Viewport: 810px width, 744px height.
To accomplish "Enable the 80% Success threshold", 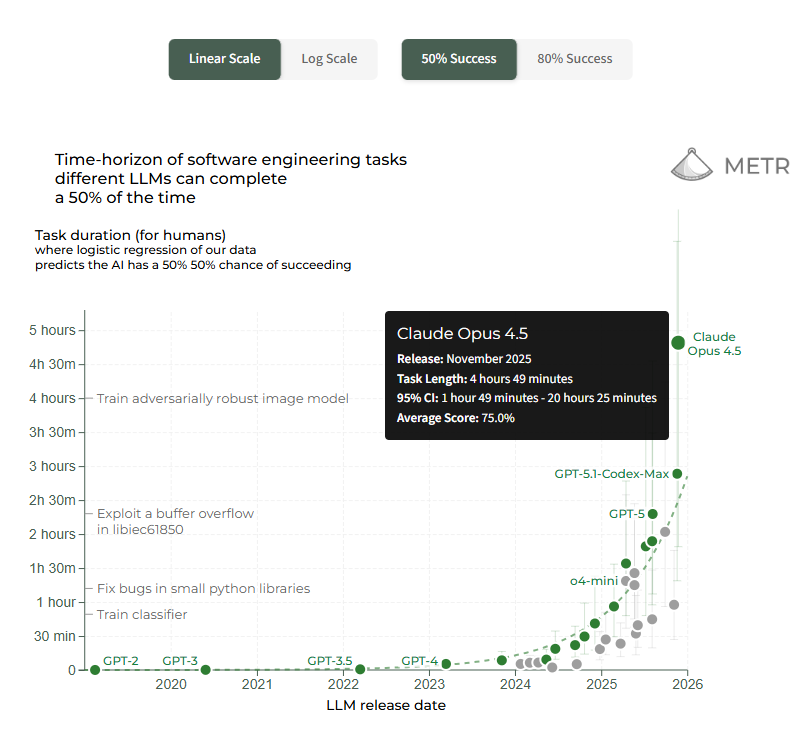I will click(575, 59).
